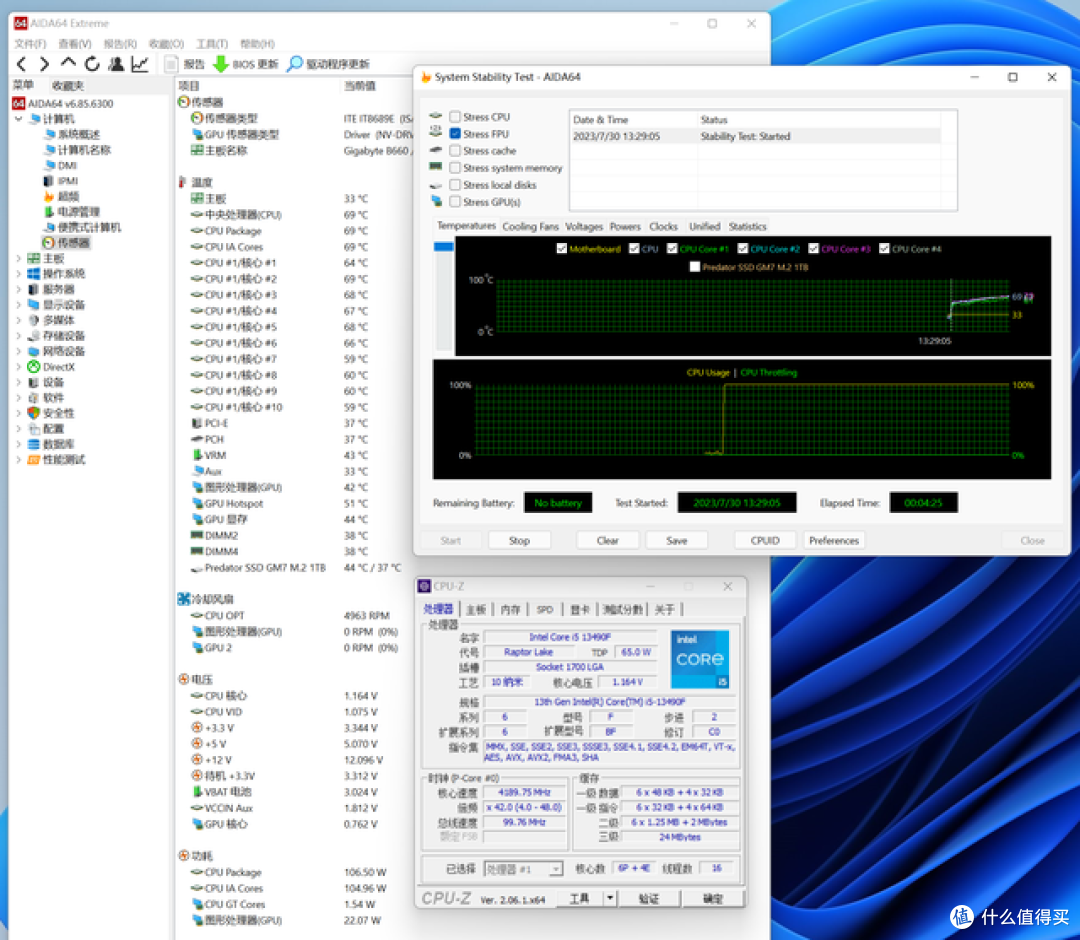Image resolution: width=1080 pixels, height=940 pixels.
Task: Click the CPU Package 106.50 W row
Action: (x=288, y=872)
